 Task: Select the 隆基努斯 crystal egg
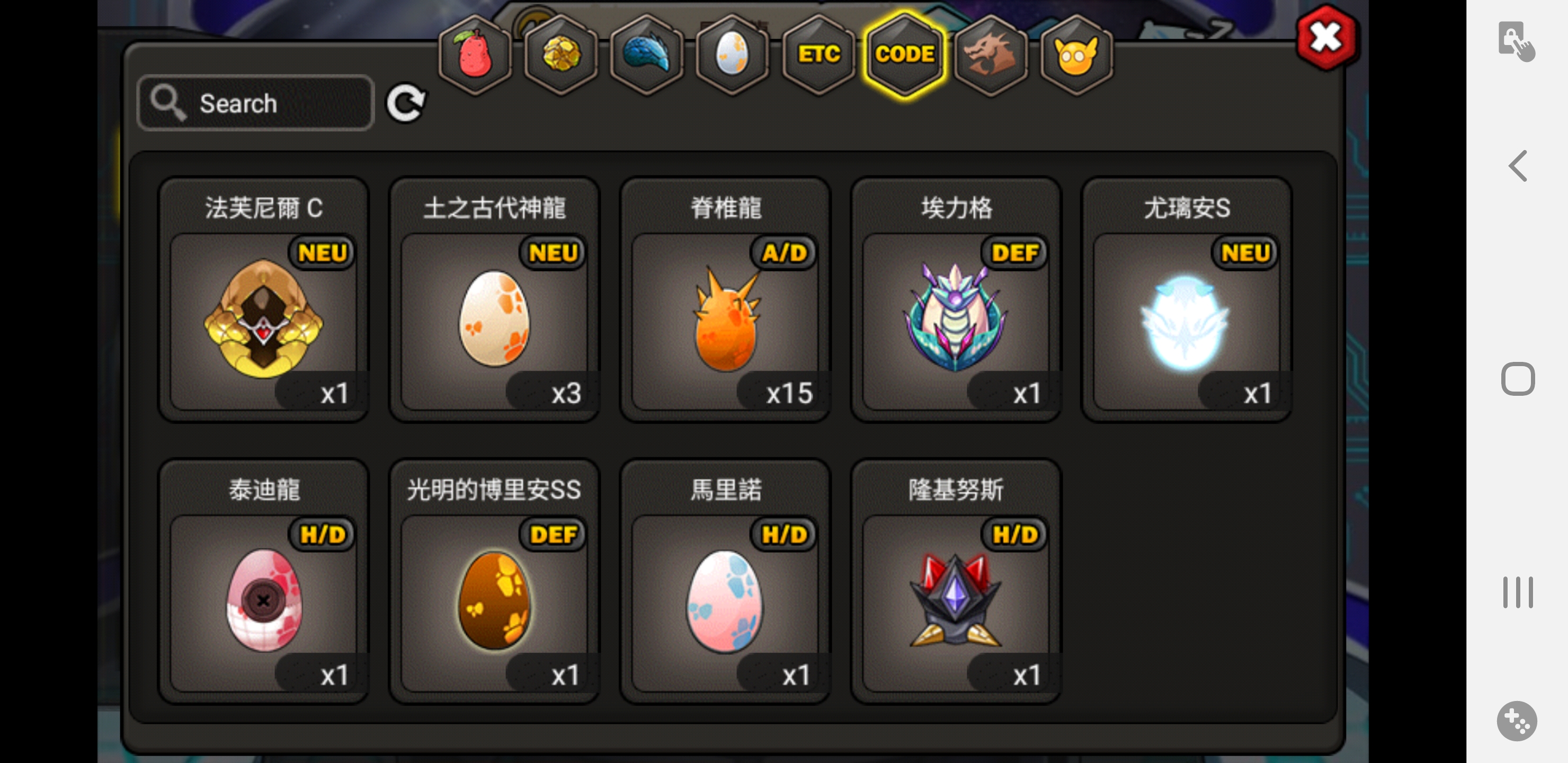click(956, 582)
